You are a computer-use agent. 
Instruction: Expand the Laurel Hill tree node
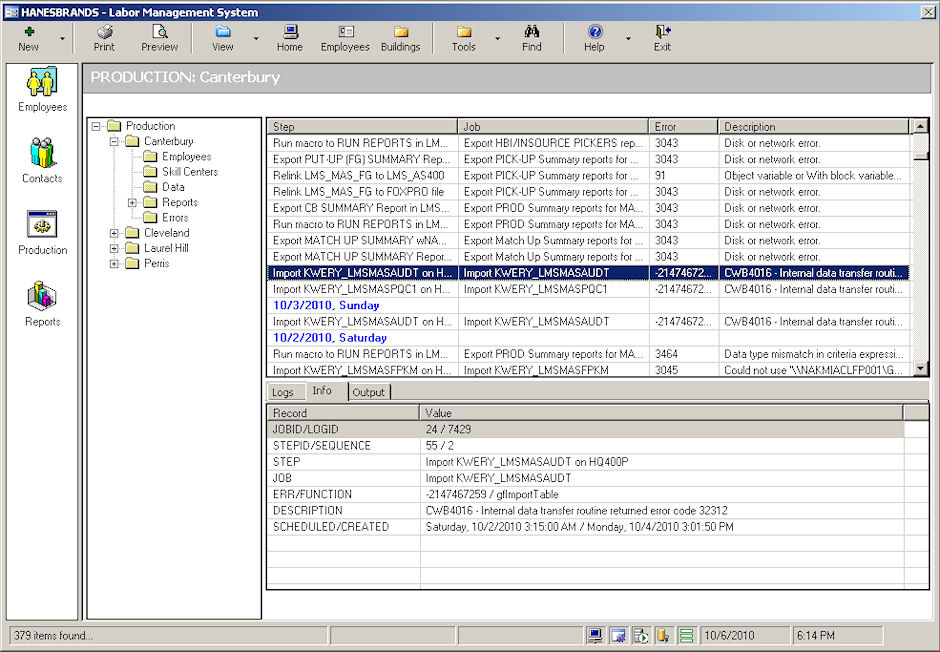114,248
